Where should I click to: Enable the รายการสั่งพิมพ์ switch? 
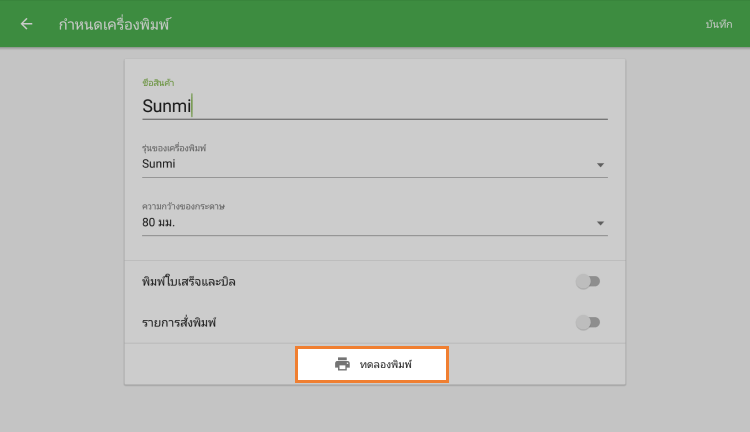point(588,322)
